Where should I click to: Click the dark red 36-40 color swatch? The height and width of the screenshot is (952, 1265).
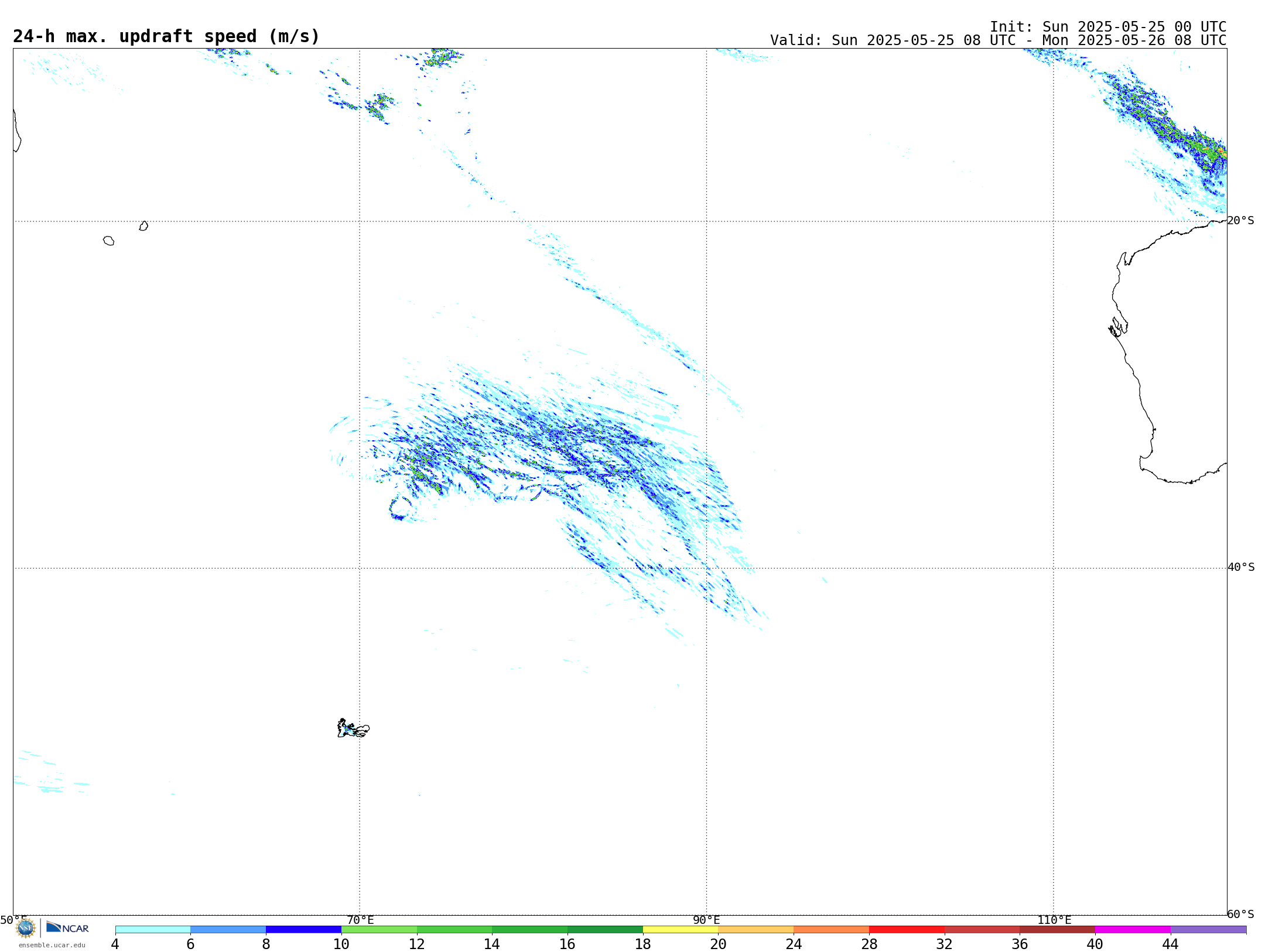point(1058,930)
